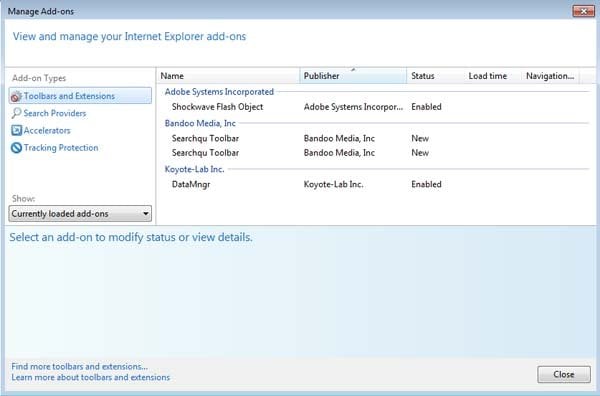
Task: Open Learn more about toolbars and extensions
Action: (91, 377)
